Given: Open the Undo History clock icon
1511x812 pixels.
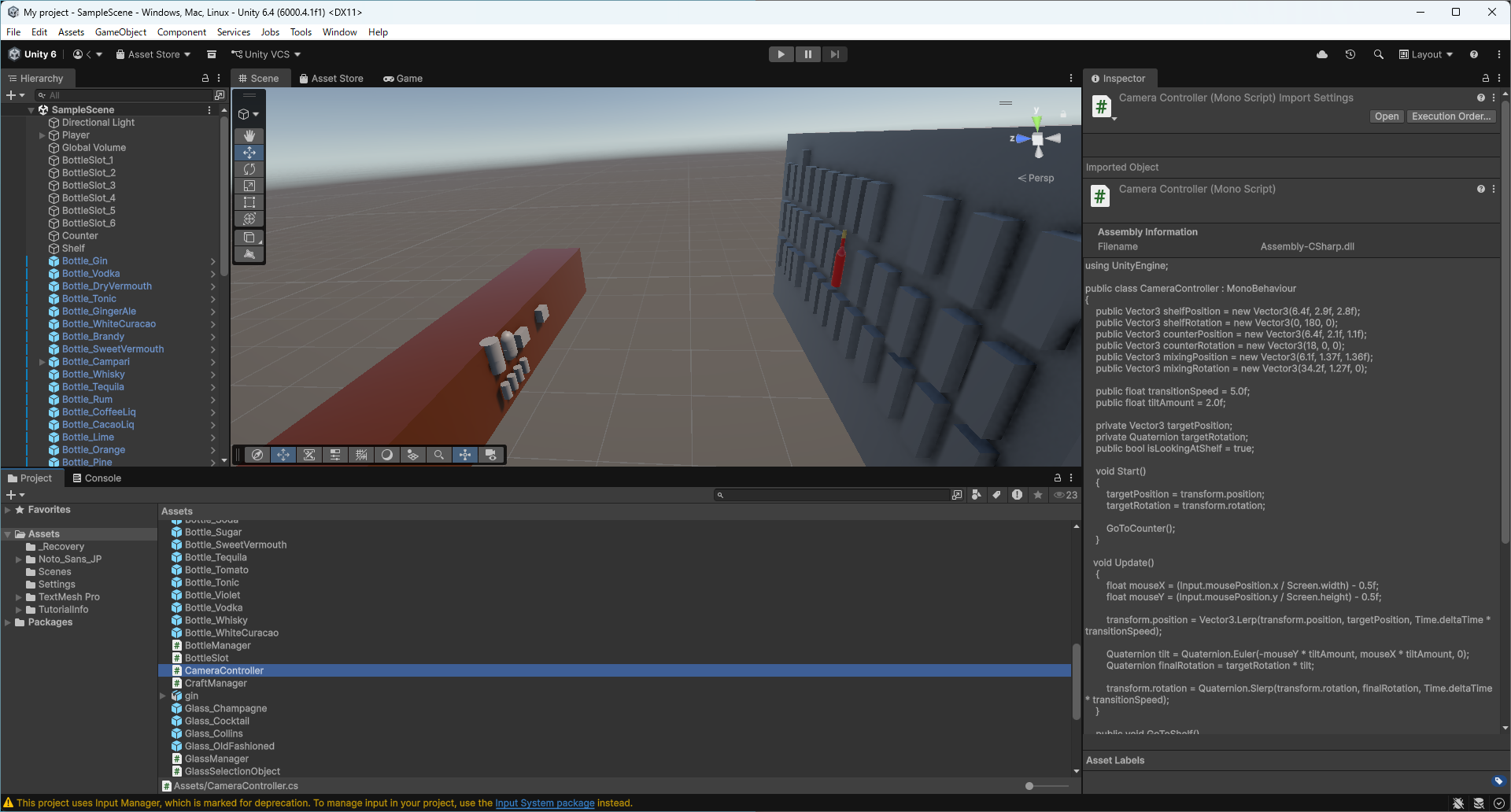Looking at the screenshot, I should [1350, 54].
